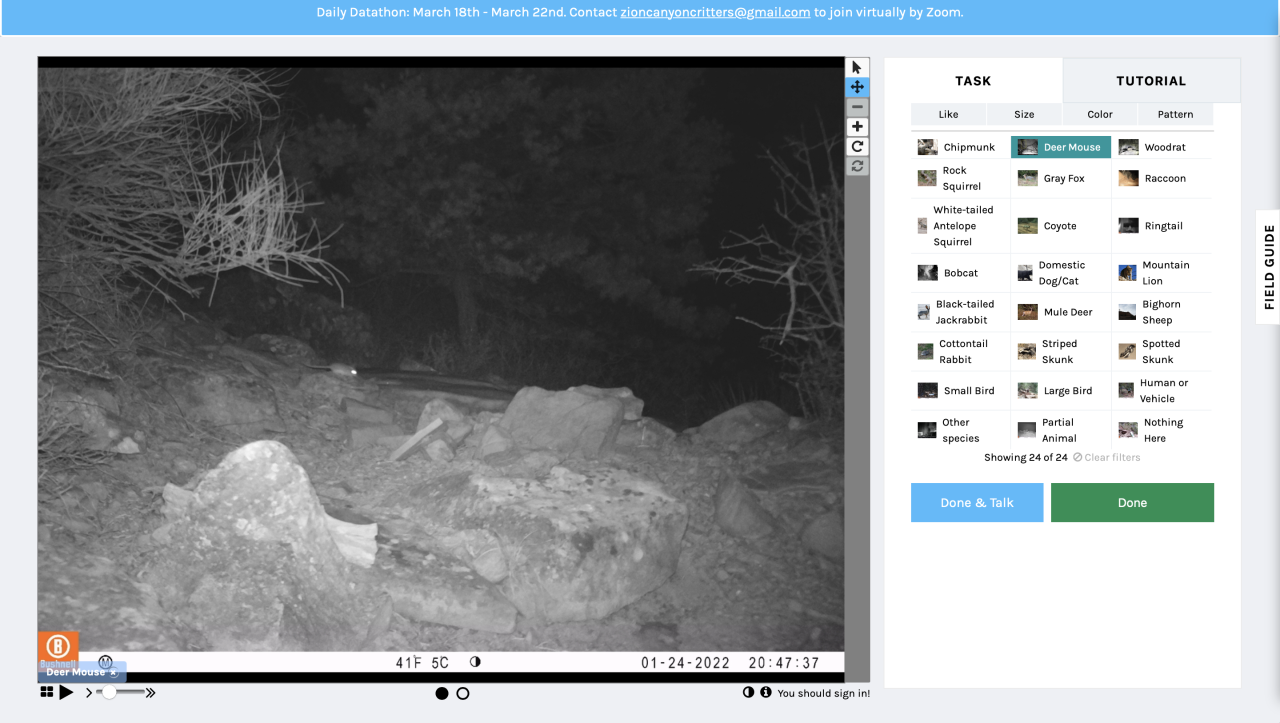
Task: Remove the Deer Mouse annotation tag
Action: tap(113, 672)
